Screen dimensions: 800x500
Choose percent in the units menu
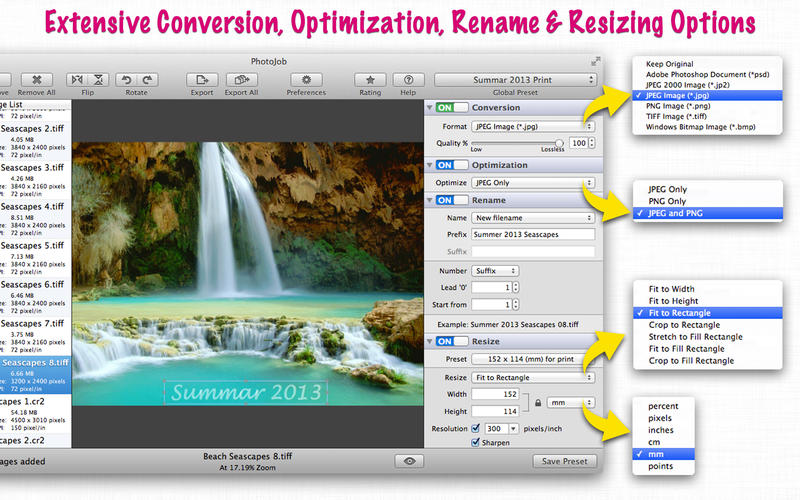[663, 406]
